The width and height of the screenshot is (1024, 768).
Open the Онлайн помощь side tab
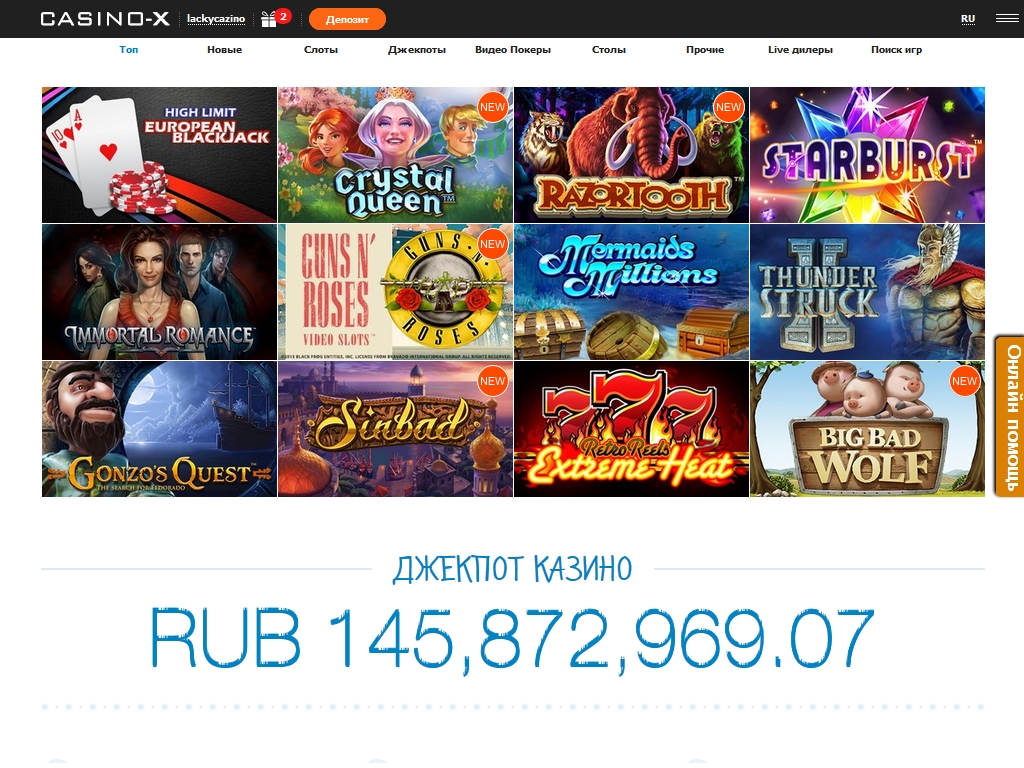[x=1011, y=416]
